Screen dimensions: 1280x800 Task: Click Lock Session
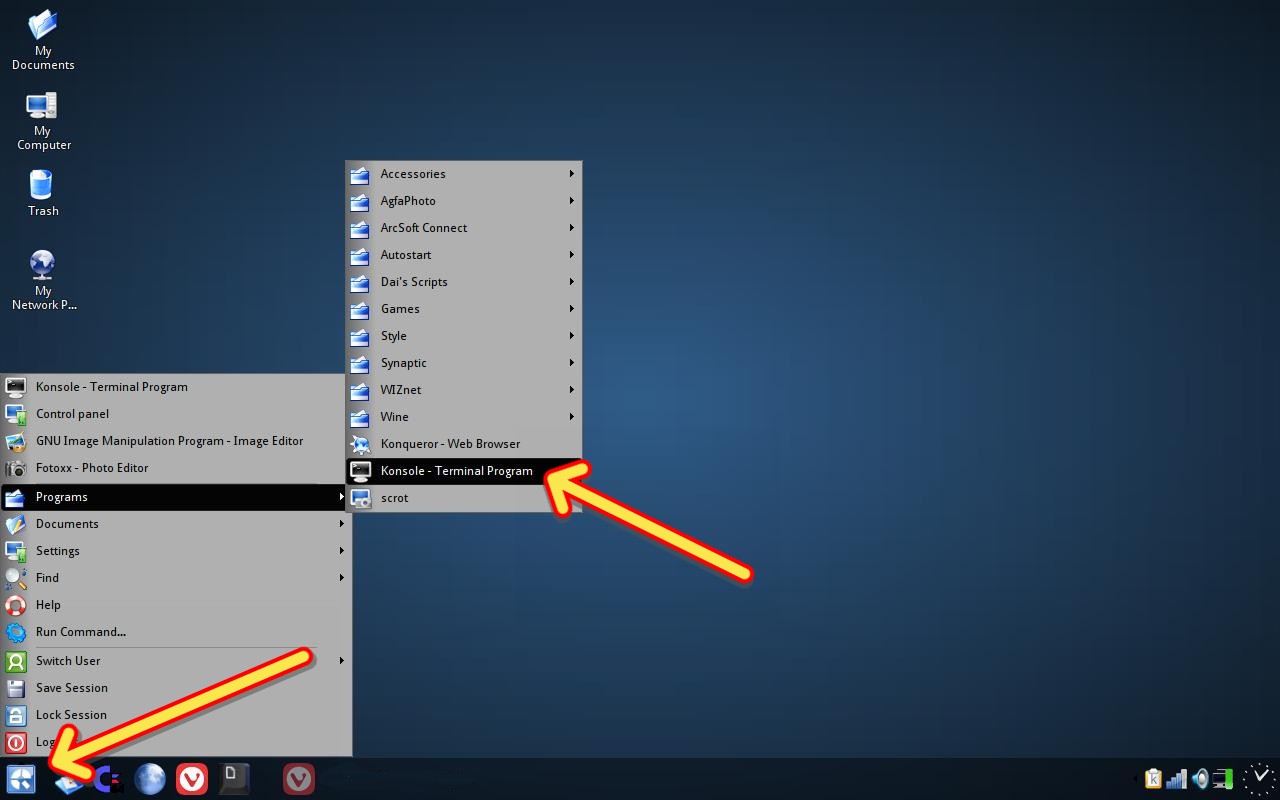tap(176, 715)
